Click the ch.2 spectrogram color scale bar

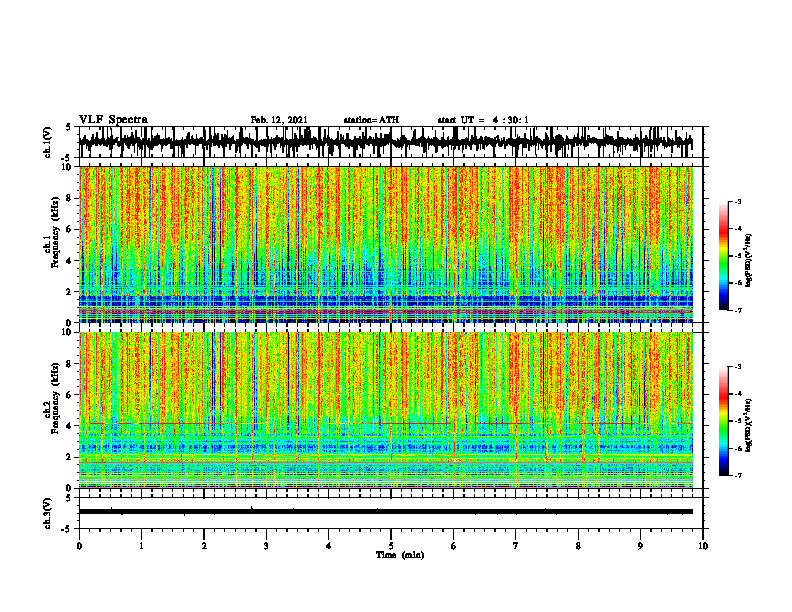[724, 421]
